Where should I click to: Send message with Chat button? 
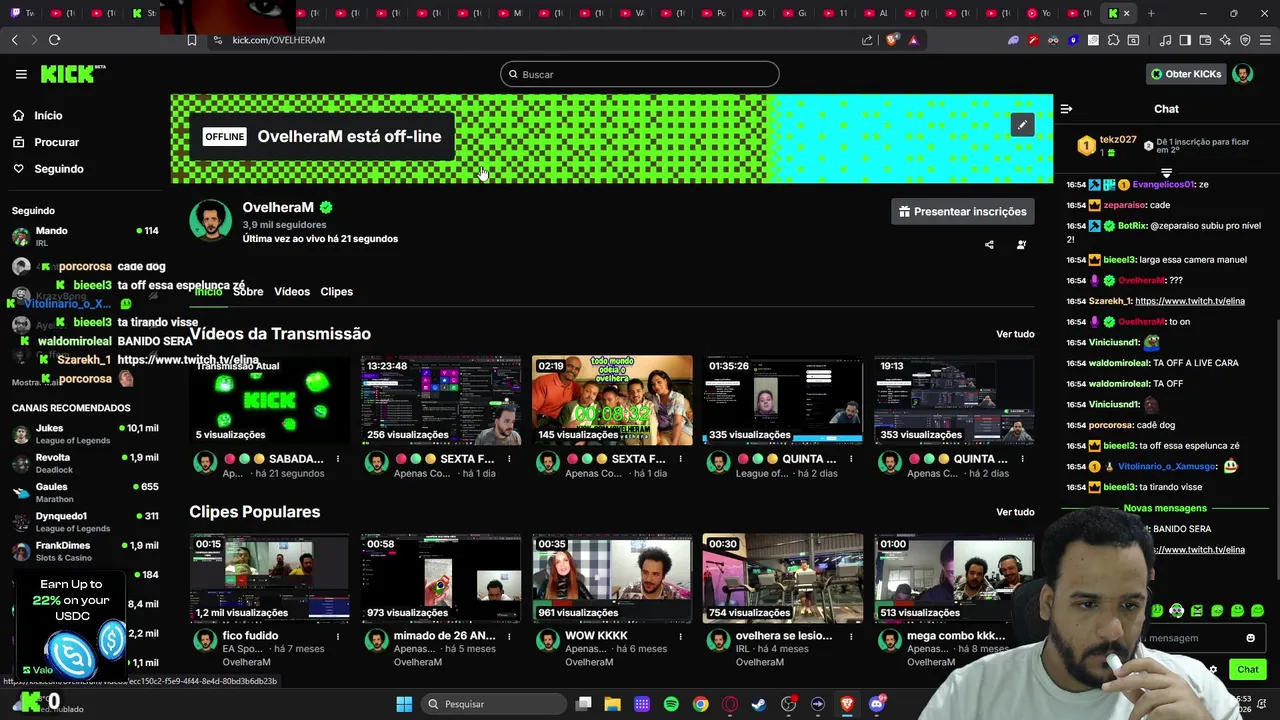(x=1248, y=670)
